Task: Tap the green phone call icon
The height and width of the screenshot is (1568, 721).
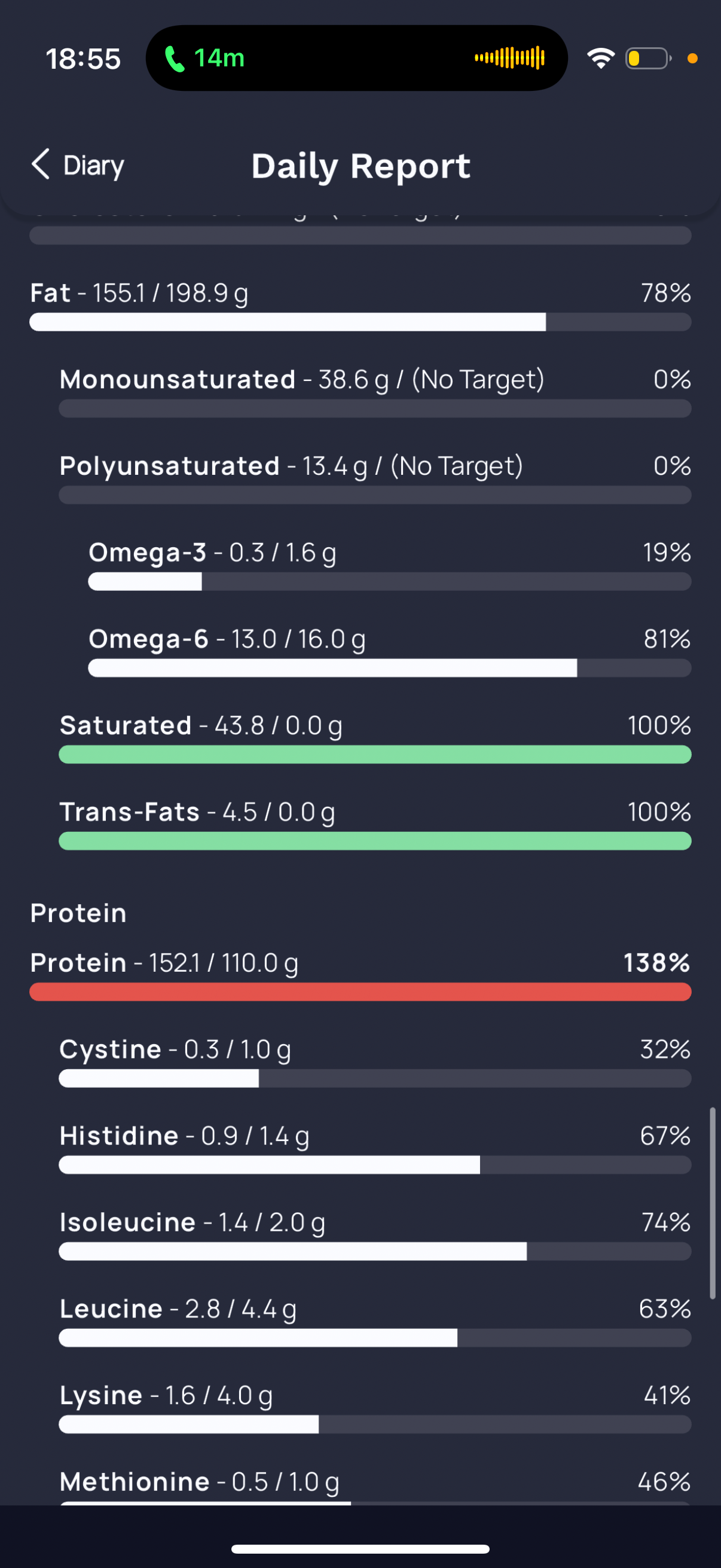Action: pyautogui.click(x=175, y=59)
